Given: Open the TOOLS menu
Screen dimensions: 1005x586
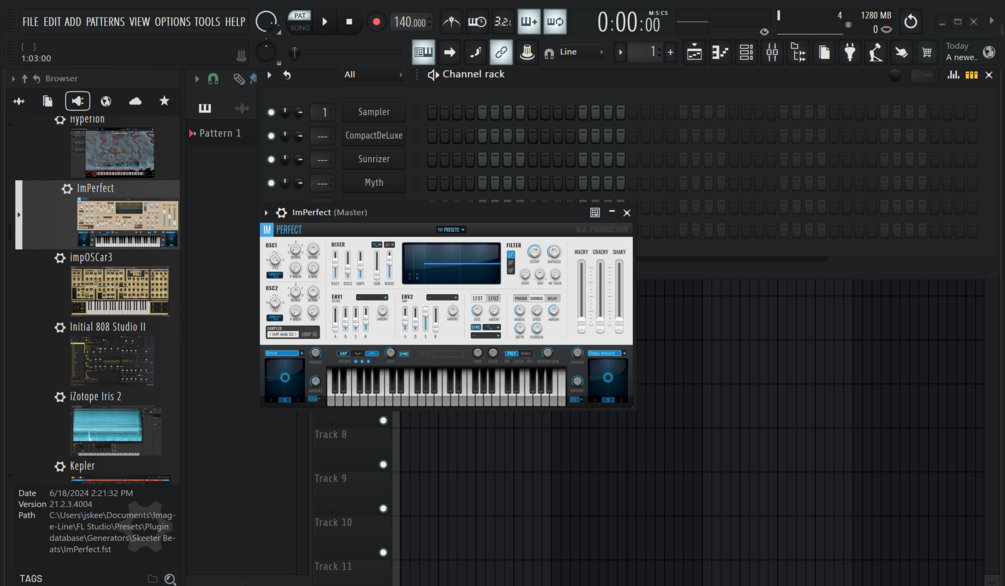Looking at the screenshot, I should pyautogui.click(x=207, y=22).
